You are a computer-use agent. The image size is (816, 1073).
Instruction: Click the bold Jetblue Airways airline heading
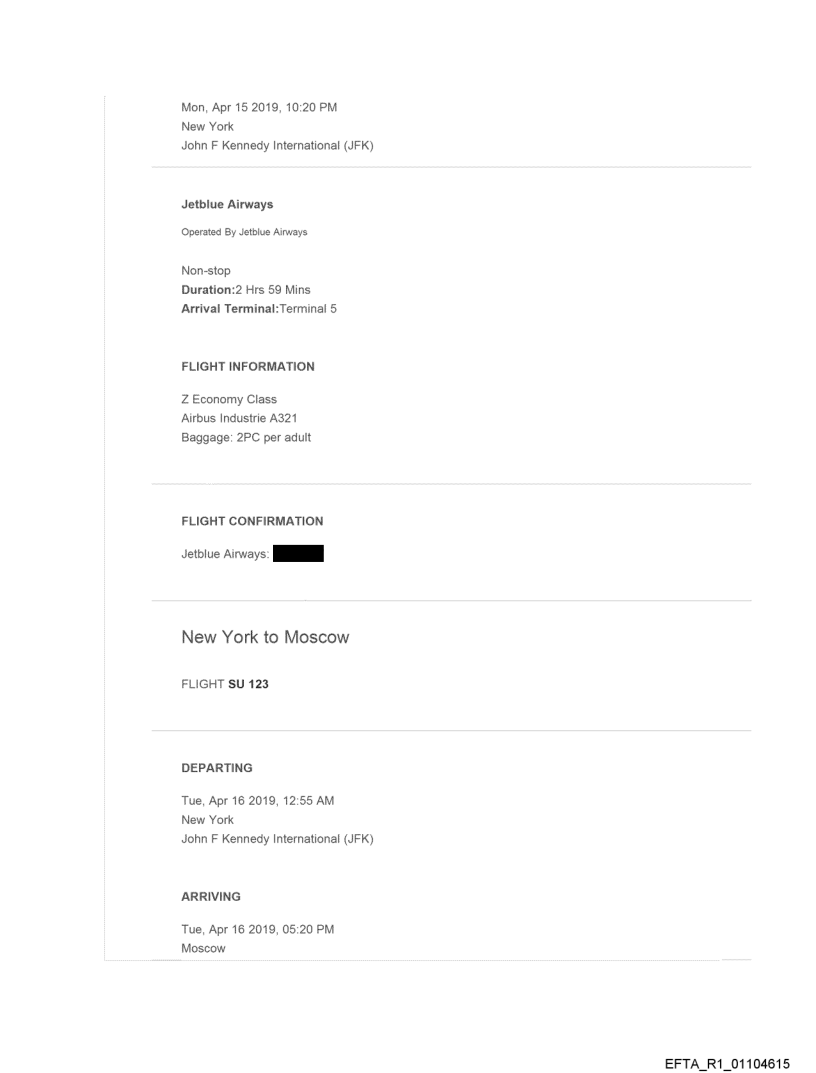pos(227,205)
